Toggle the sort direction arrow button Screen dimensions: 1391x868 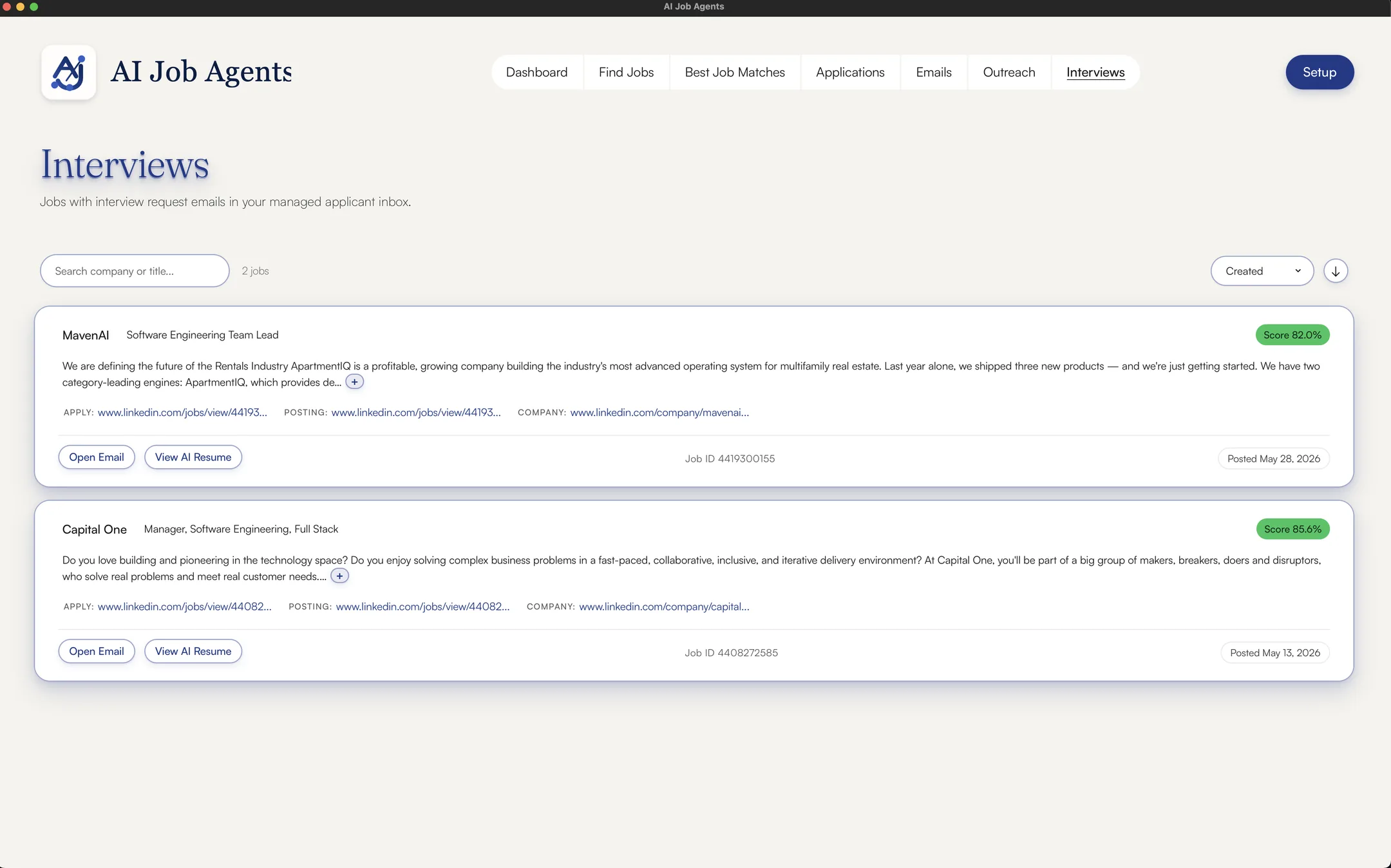[1336, 271]
